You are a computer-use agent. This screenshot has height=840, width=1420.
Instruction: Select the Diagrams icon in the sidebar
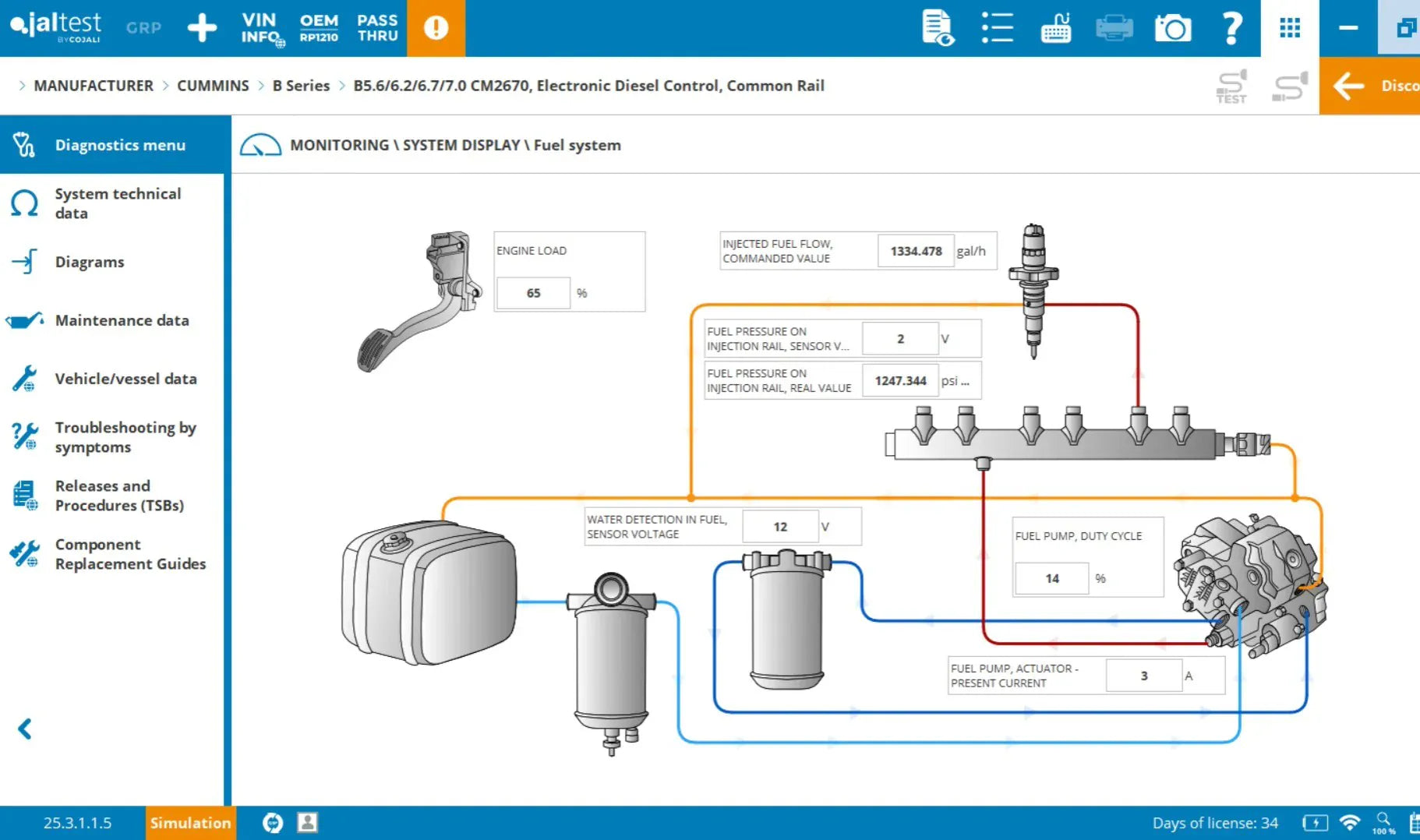click(24, 262)
